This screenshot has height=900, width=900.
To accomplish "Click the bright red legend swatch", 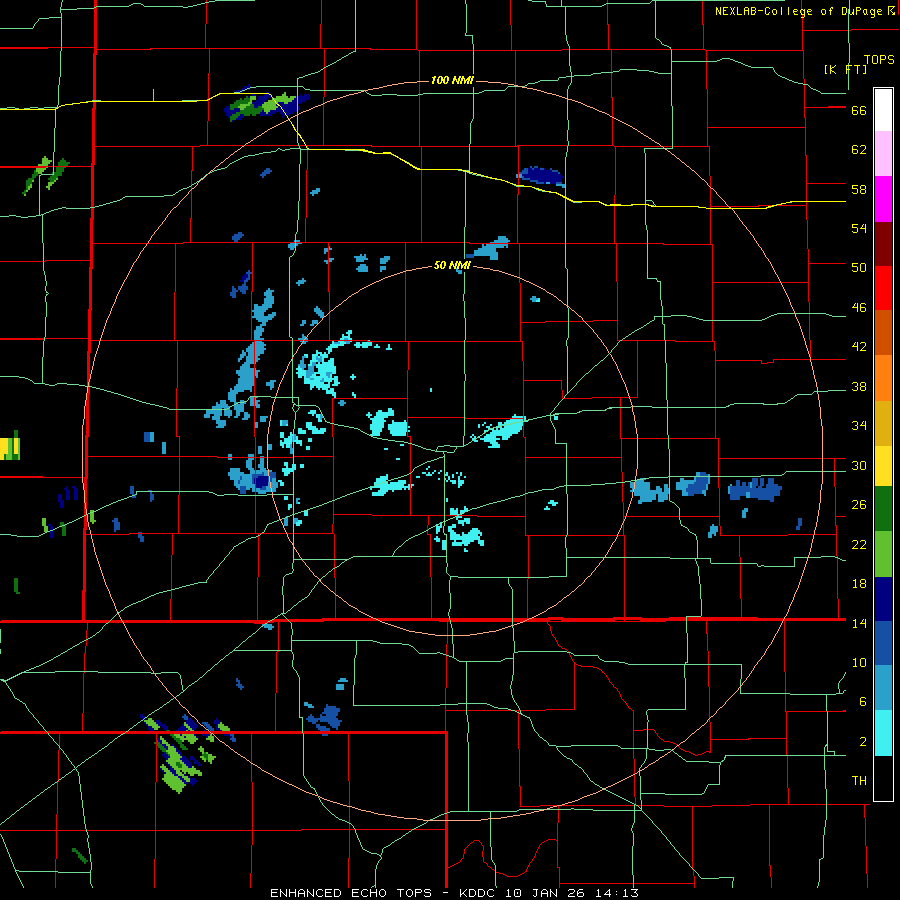I will (883, 288).
